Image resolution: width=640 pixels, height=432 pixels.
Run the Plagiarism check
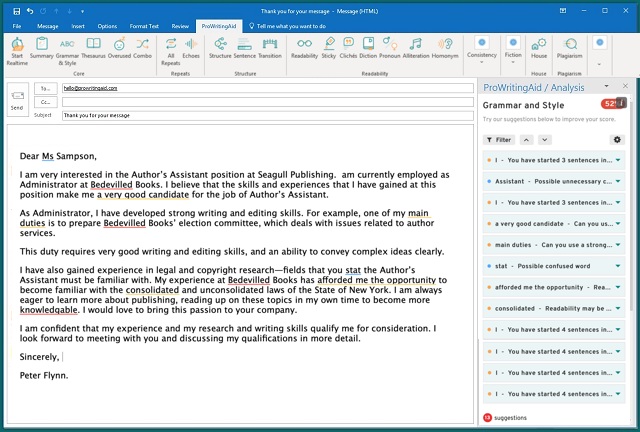coord(569,48)
